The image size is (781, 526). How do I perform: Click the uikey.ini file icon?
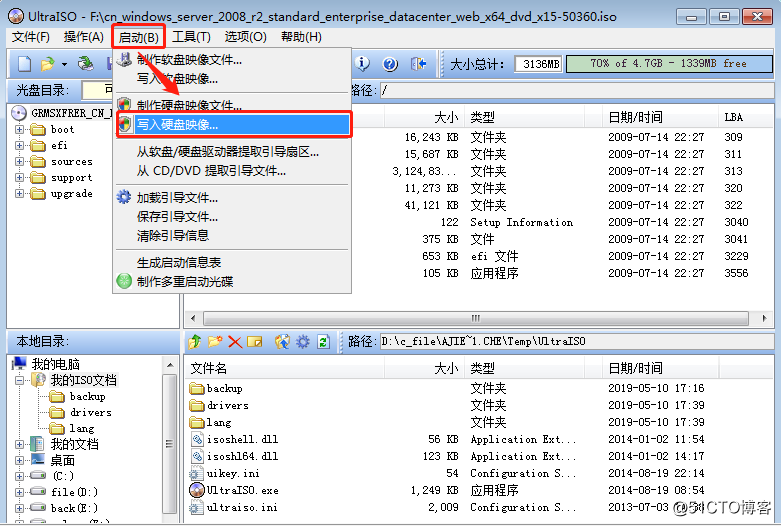197,473
